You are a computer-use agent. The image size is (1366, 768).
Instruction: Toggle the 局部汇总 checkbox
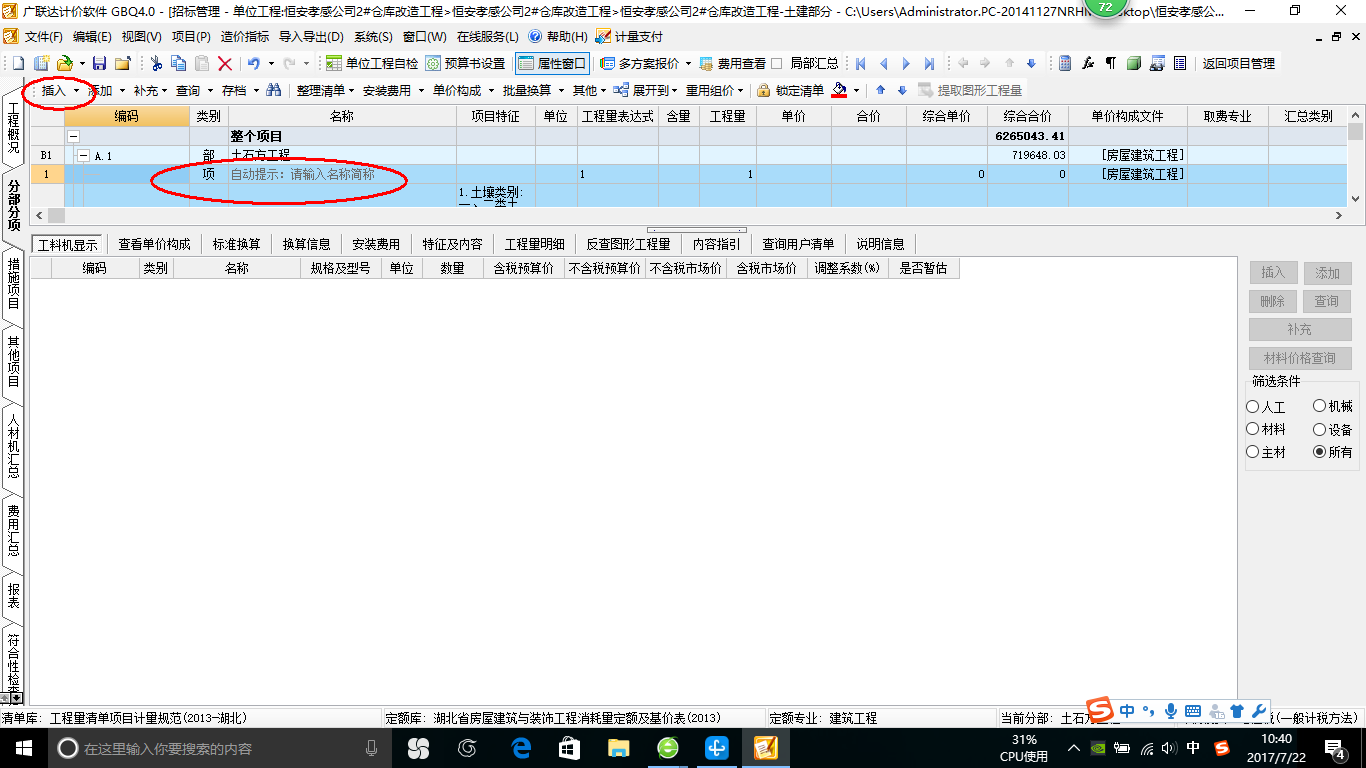click(777, 63)
